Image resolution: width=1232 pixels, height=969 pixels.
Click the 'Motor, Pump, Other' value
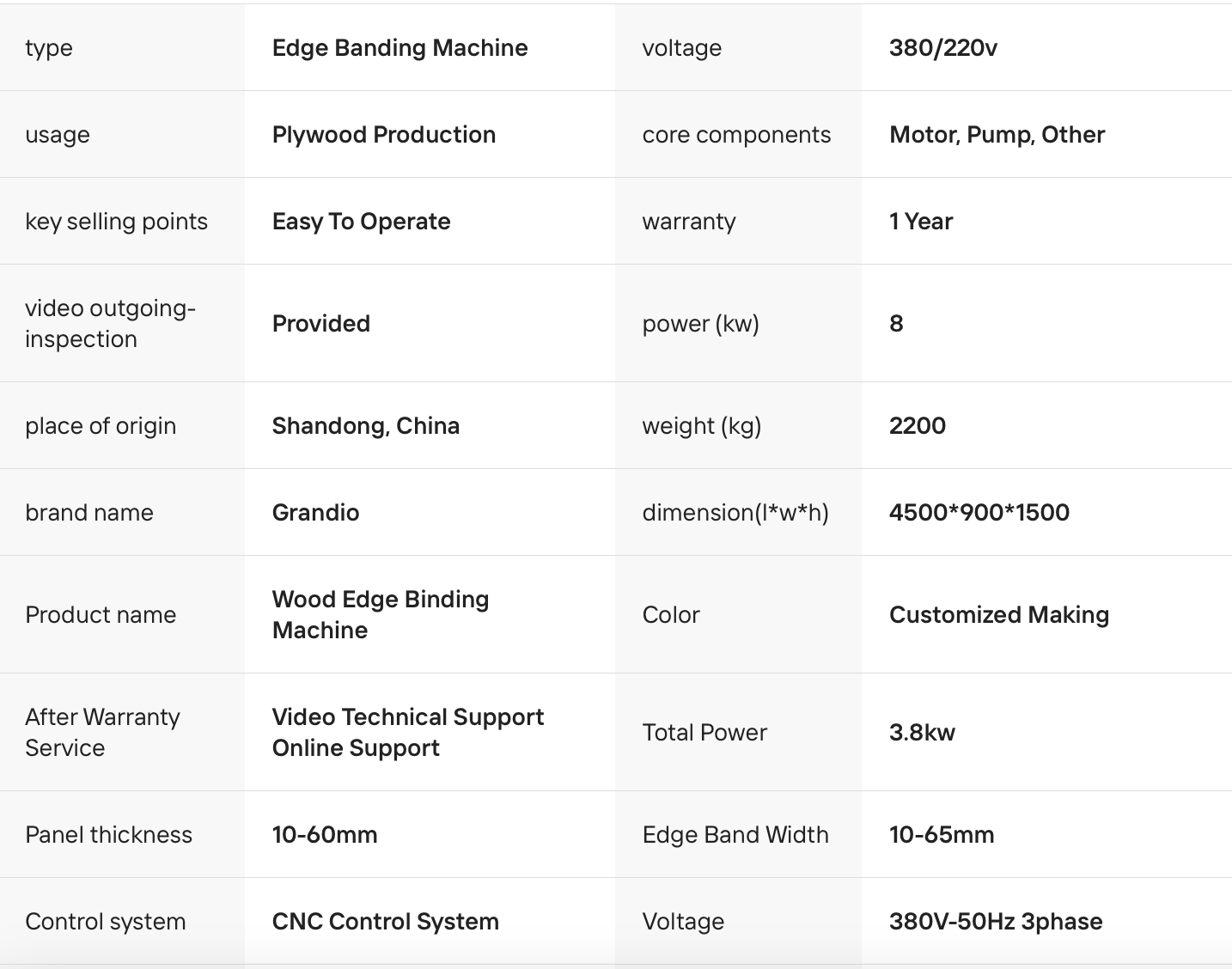click(x=997, y=135)
